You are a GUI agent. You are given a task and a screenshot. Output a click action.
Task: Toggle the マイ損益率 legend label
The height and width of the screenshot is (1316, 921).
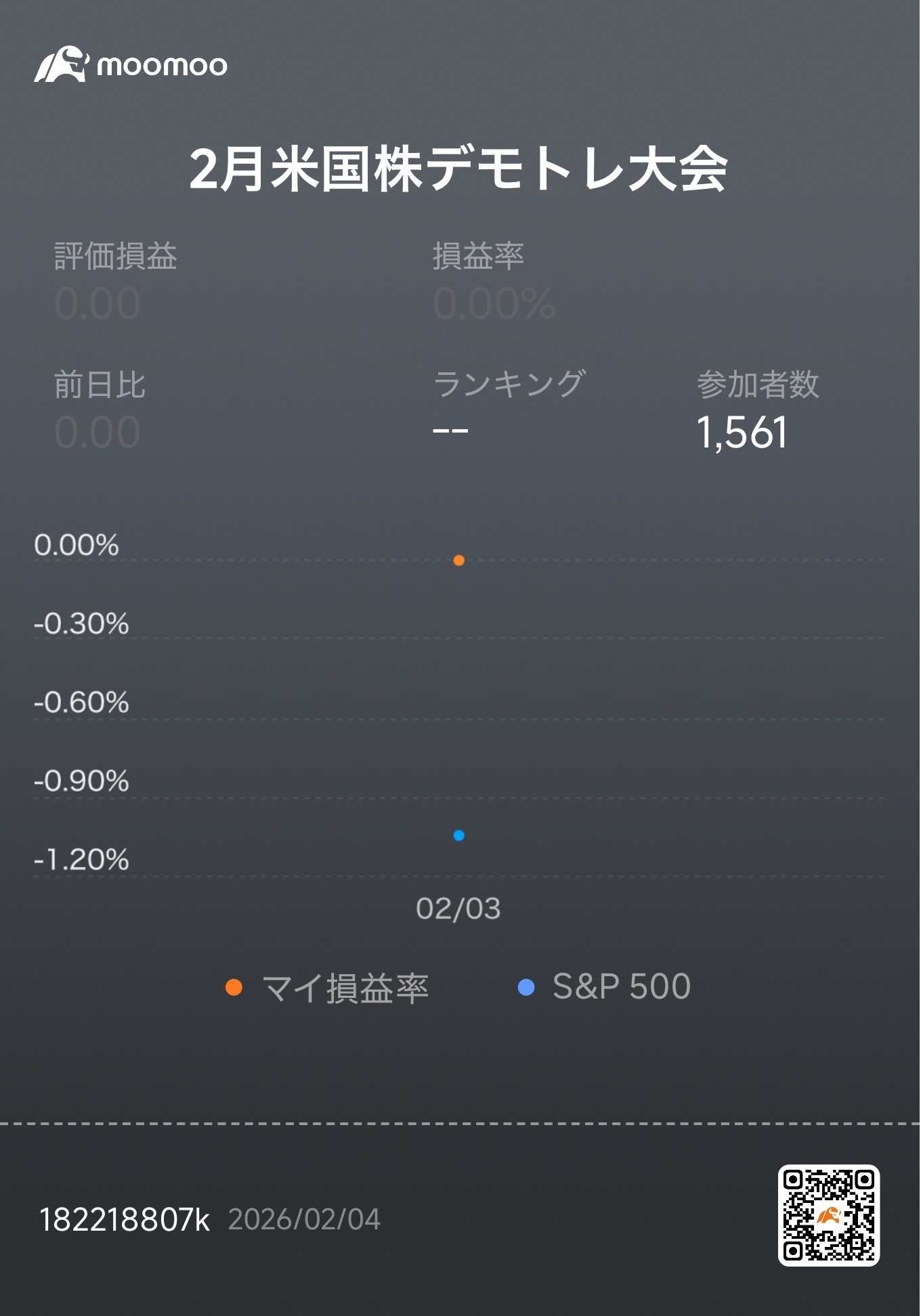(x=345, y=988)
